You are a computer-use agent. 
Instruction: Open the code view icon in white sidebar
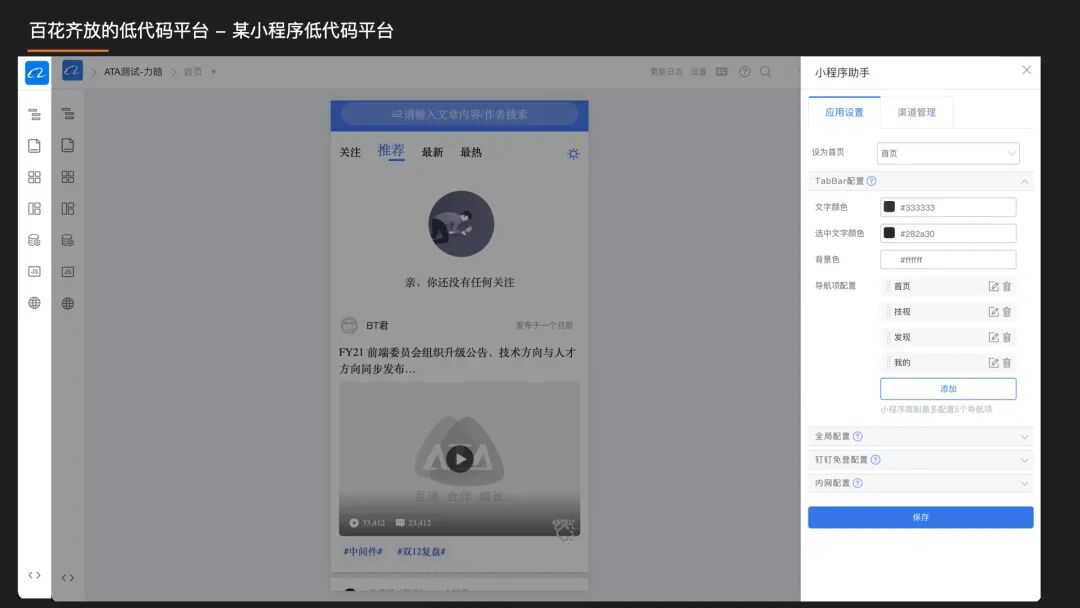tap(34, 575)
